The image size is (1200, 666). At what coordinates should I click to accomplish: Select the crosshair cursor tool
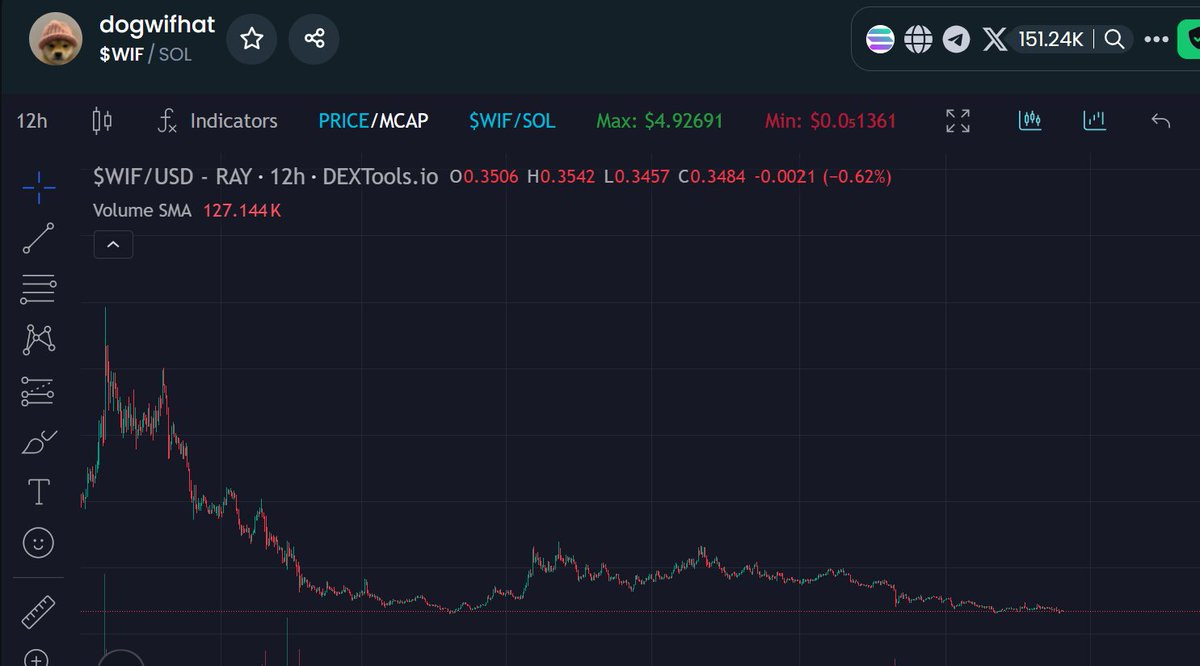(x=38, y=187)
